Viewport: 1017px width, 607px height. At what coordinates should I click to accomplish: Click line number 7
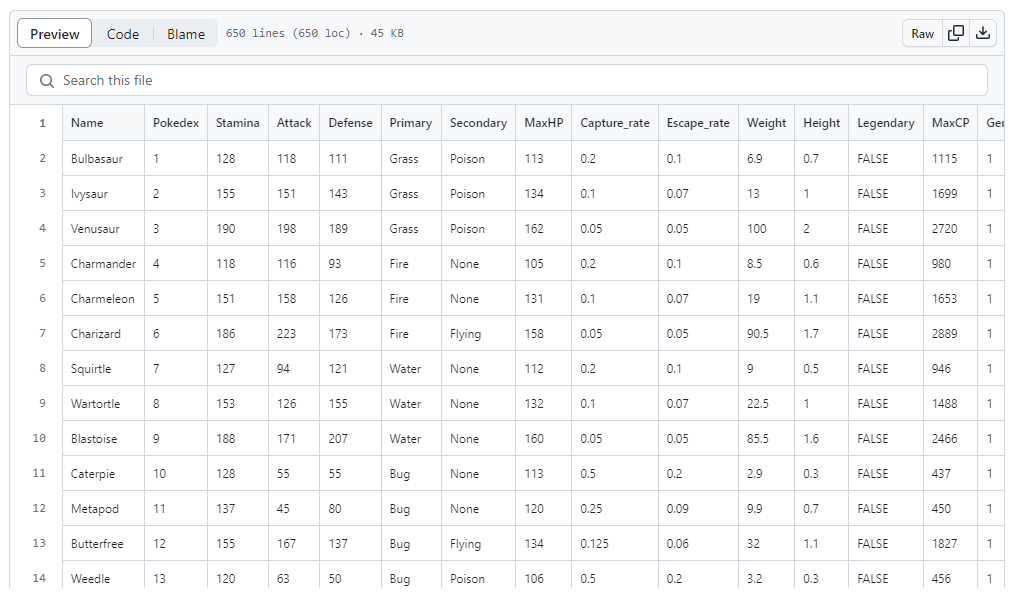(42, 334)
